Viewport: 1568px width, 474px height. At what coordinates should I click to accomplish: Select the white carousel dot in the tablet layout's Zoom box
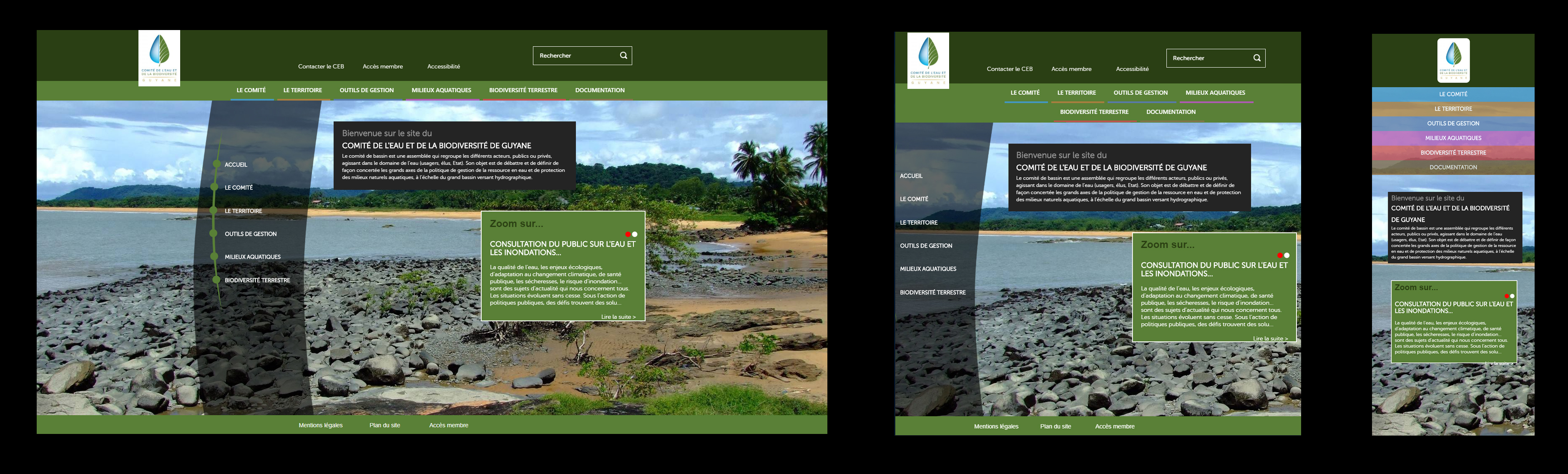1287,255
